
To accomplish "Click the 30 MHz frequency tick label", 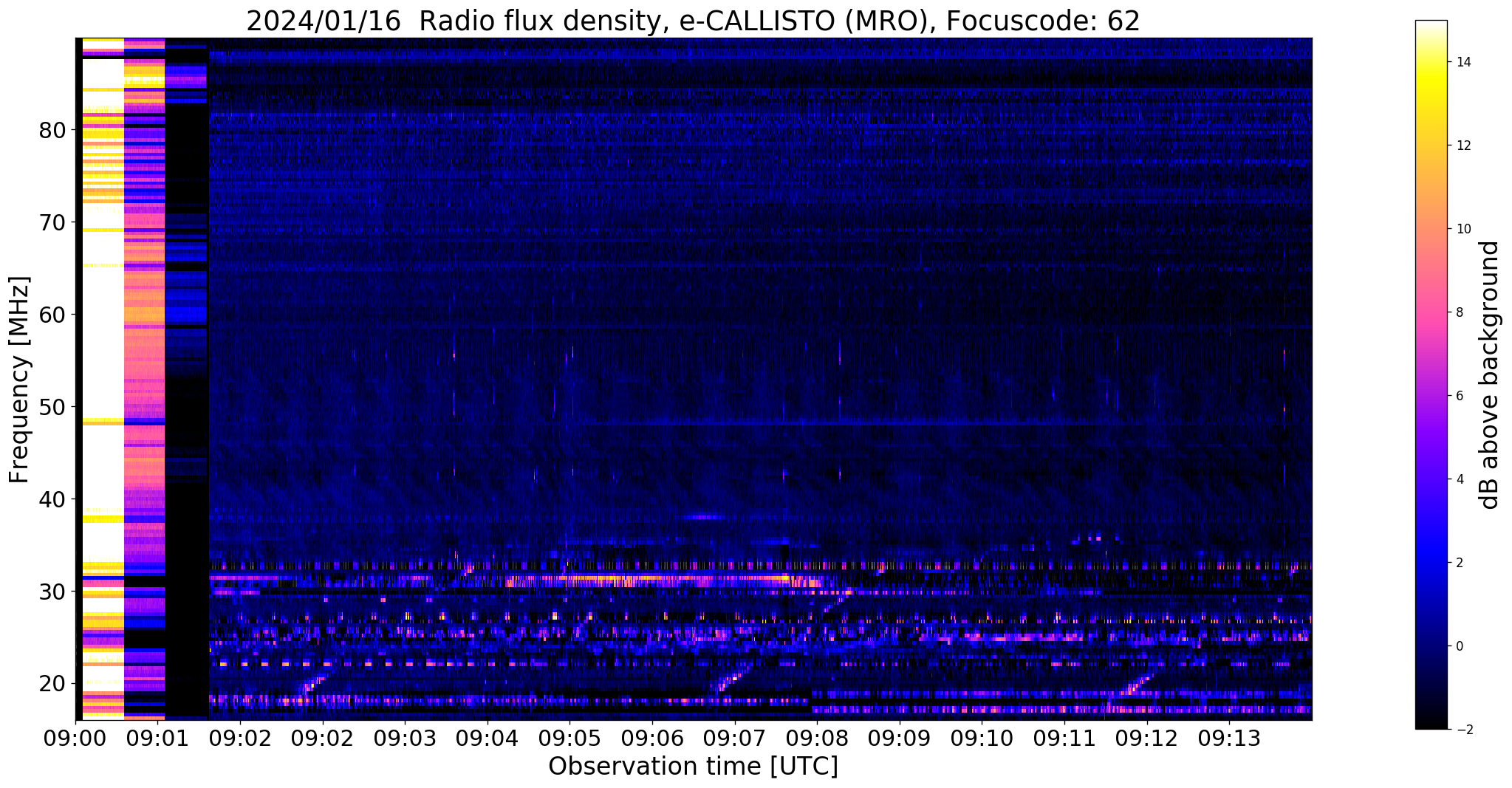I will 53,592.
